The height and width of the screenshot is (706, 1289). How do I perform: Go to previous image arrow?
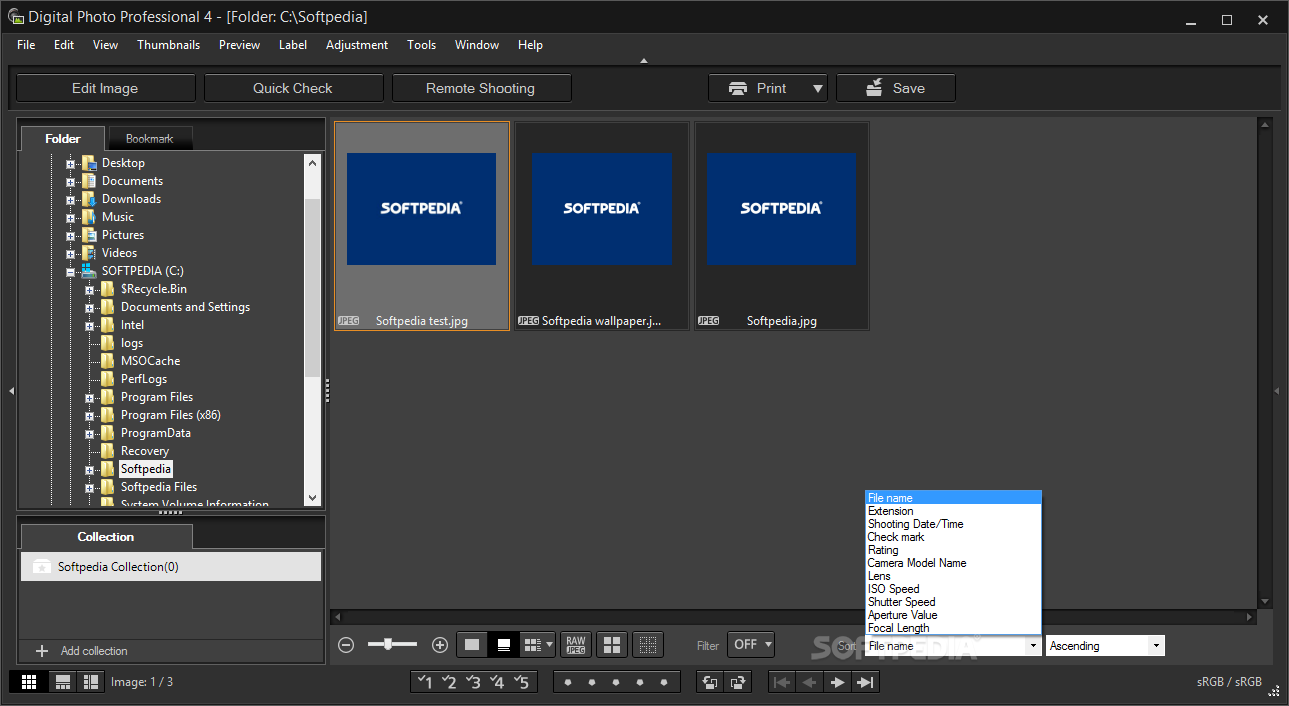pyautogui.click(x=810, y=682)
